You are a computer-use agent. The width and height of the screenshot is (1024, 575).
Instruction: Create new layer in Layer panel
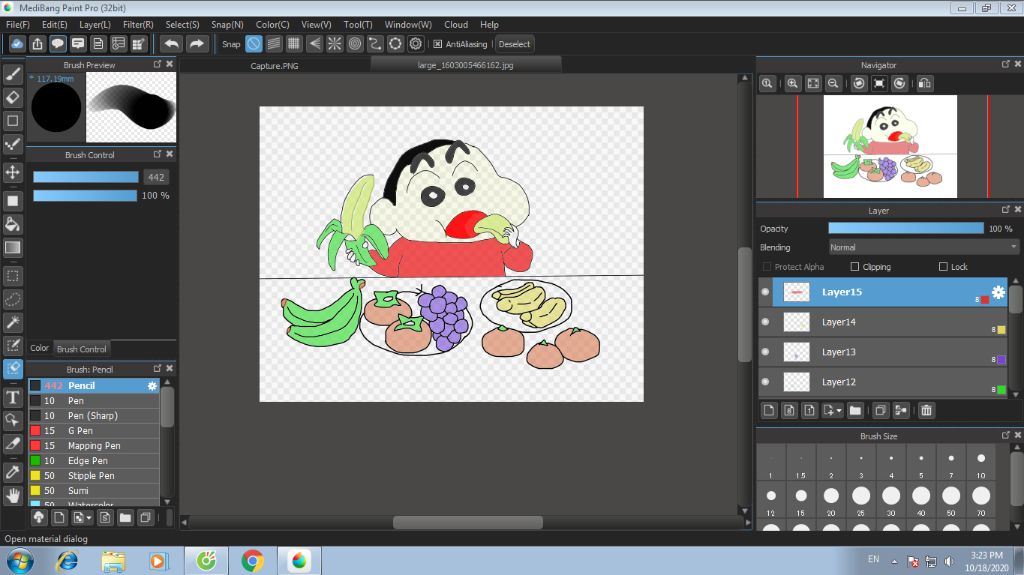coord(769,410)
